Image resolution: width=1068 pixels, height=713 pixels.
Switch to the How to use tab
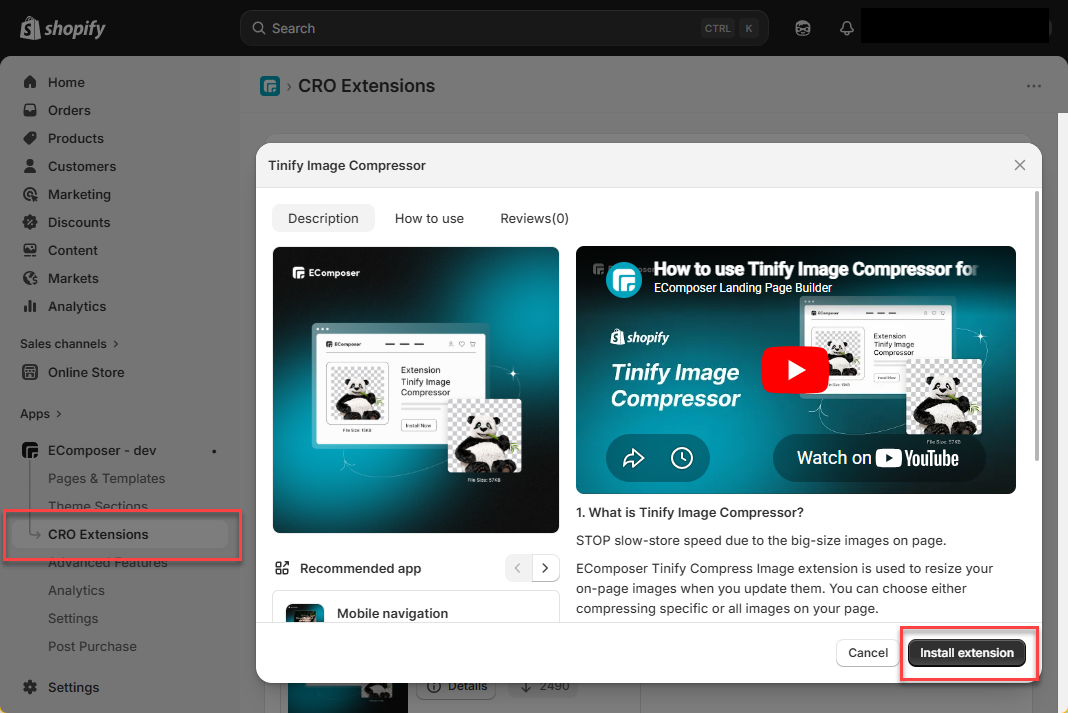(x=429, y=218)
